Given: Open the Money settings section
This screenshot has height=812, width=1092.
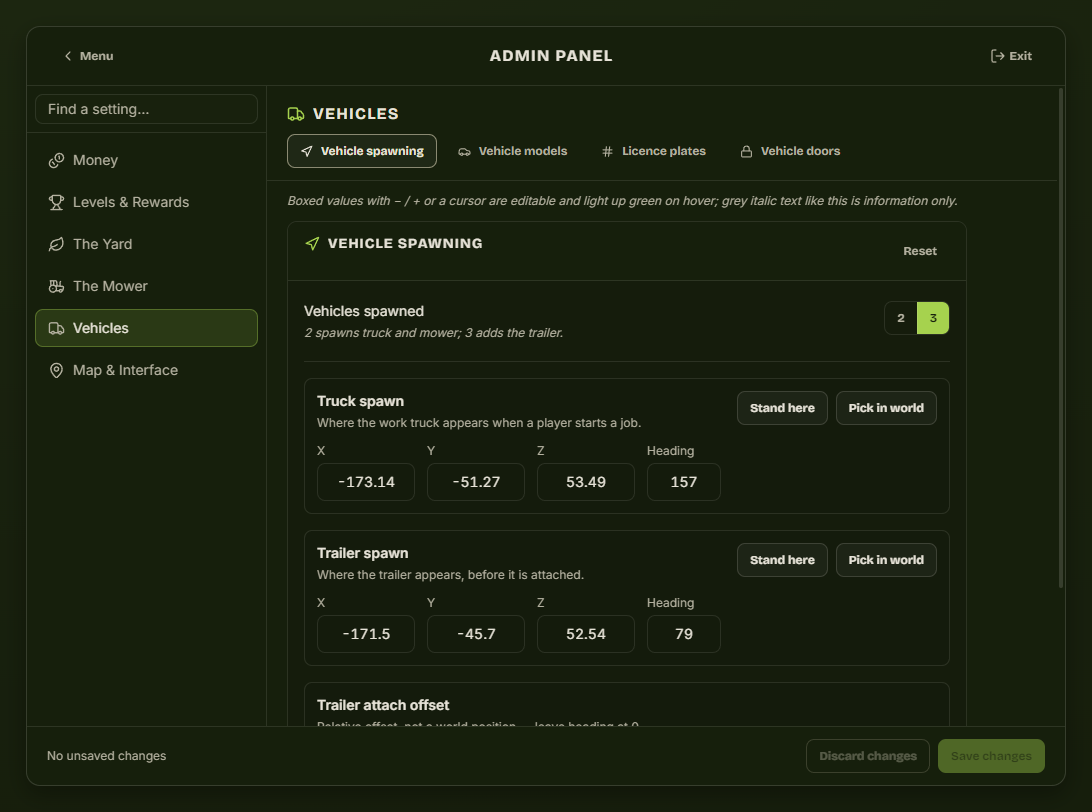Looking at the screenshot, I should tap(146, 160).
